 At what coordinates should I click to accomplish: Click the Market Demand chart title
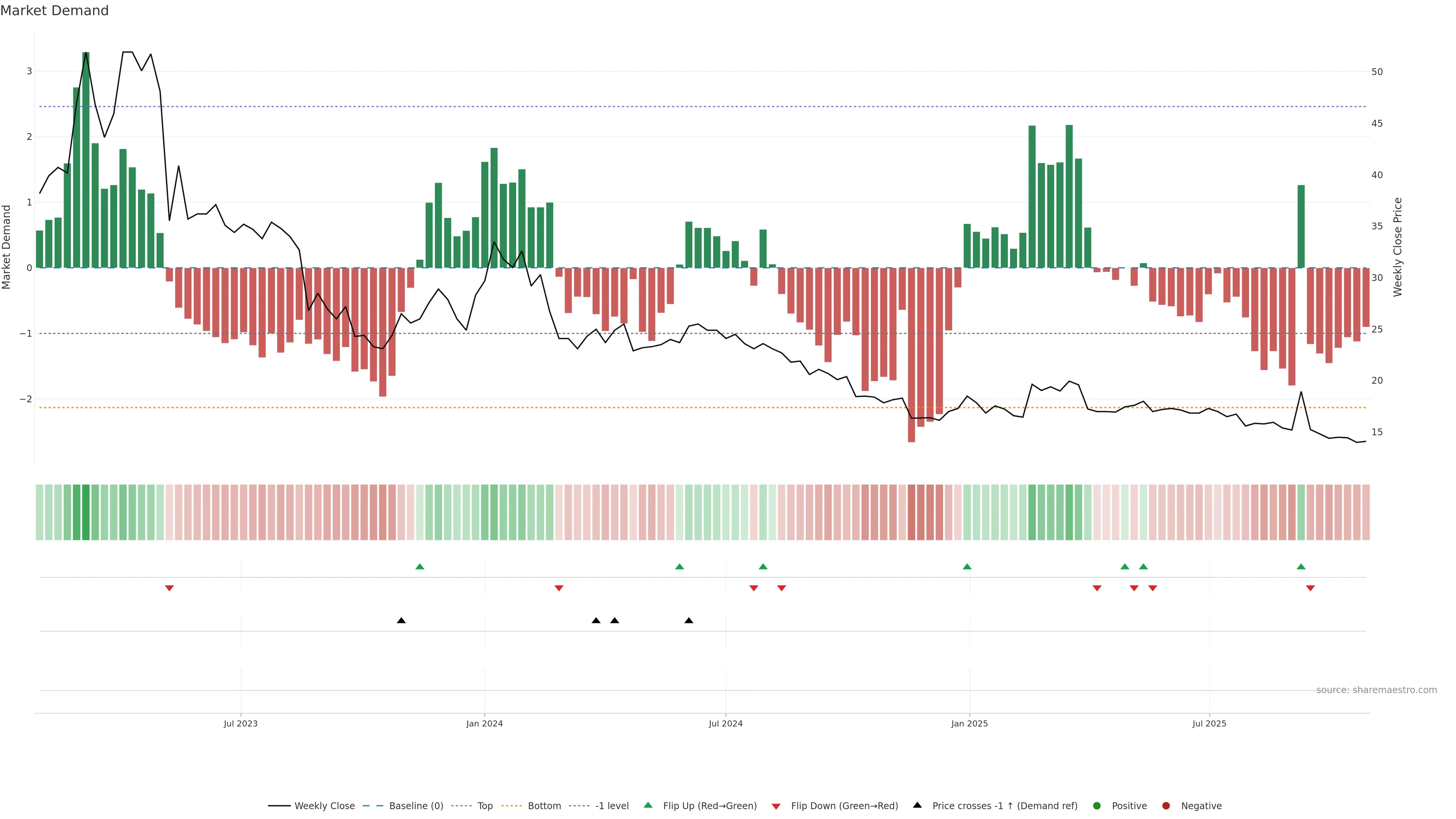[54, 11]
